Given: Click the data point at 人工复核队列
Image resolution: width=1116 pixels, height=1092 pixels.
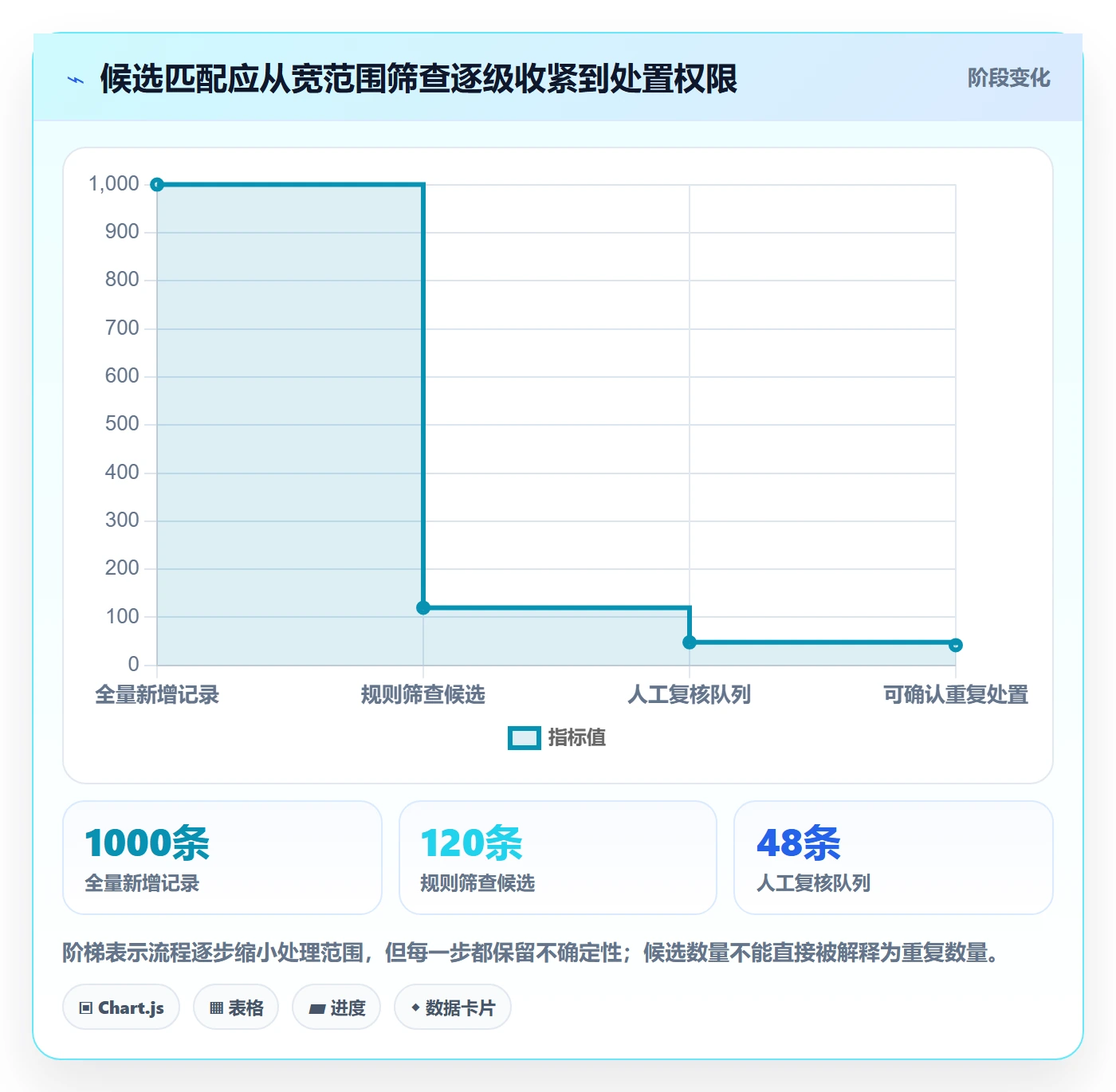Looking at the screenshot, I should [690, 642].
